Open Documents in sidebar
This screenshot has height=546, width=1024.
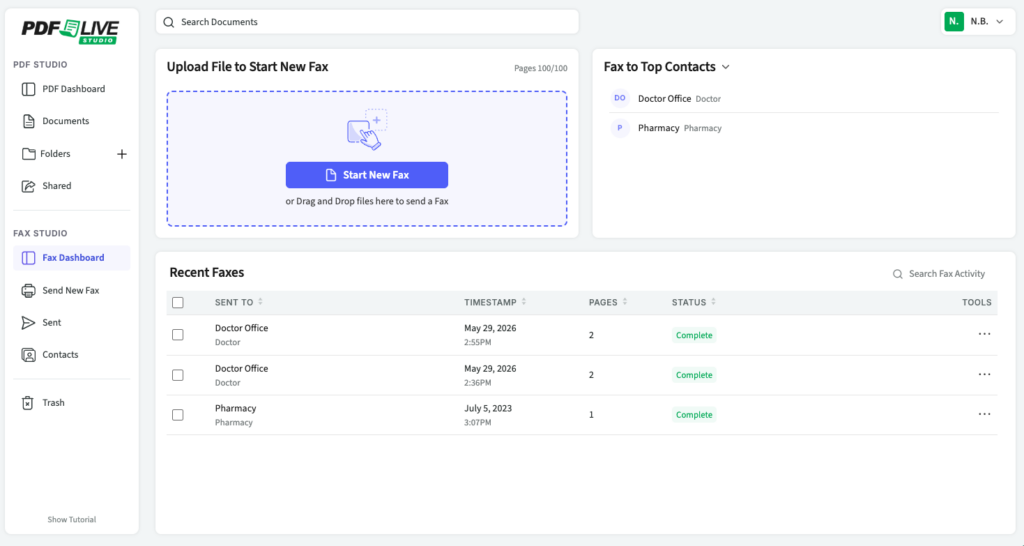click(x=72, y=121)
